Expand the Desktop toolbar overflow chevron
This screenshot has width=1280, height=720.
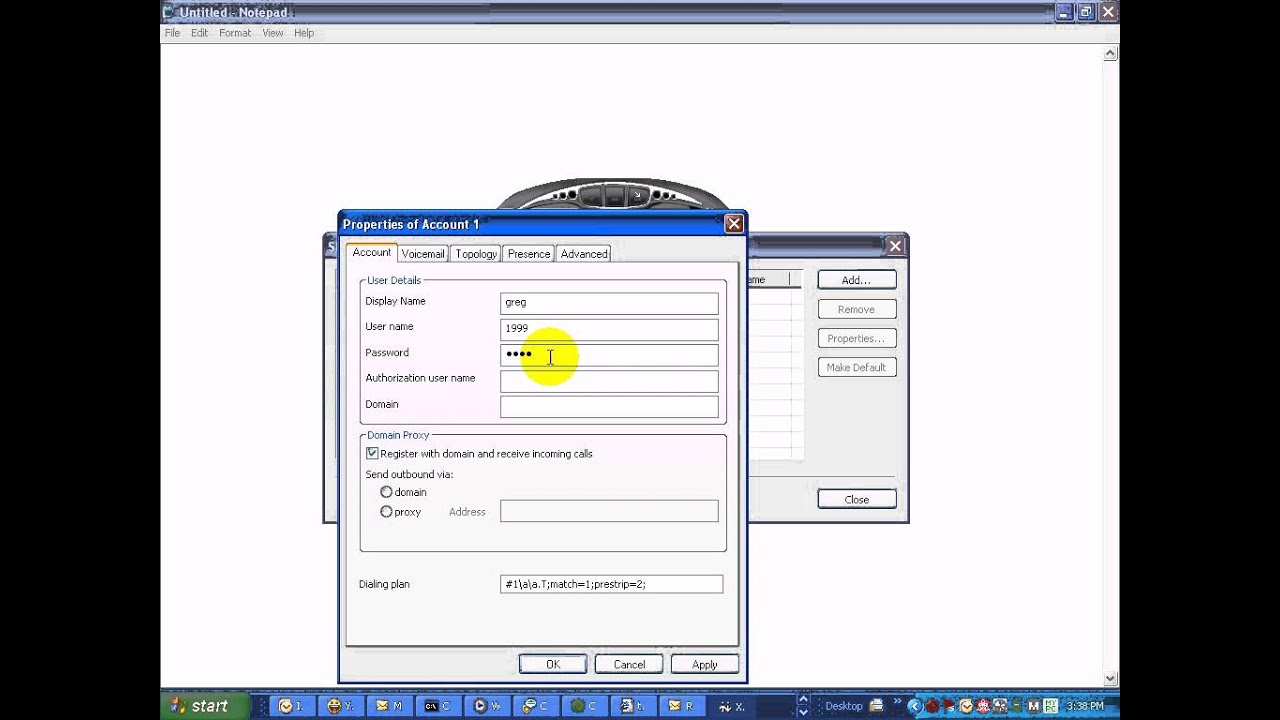coord(897,703)
